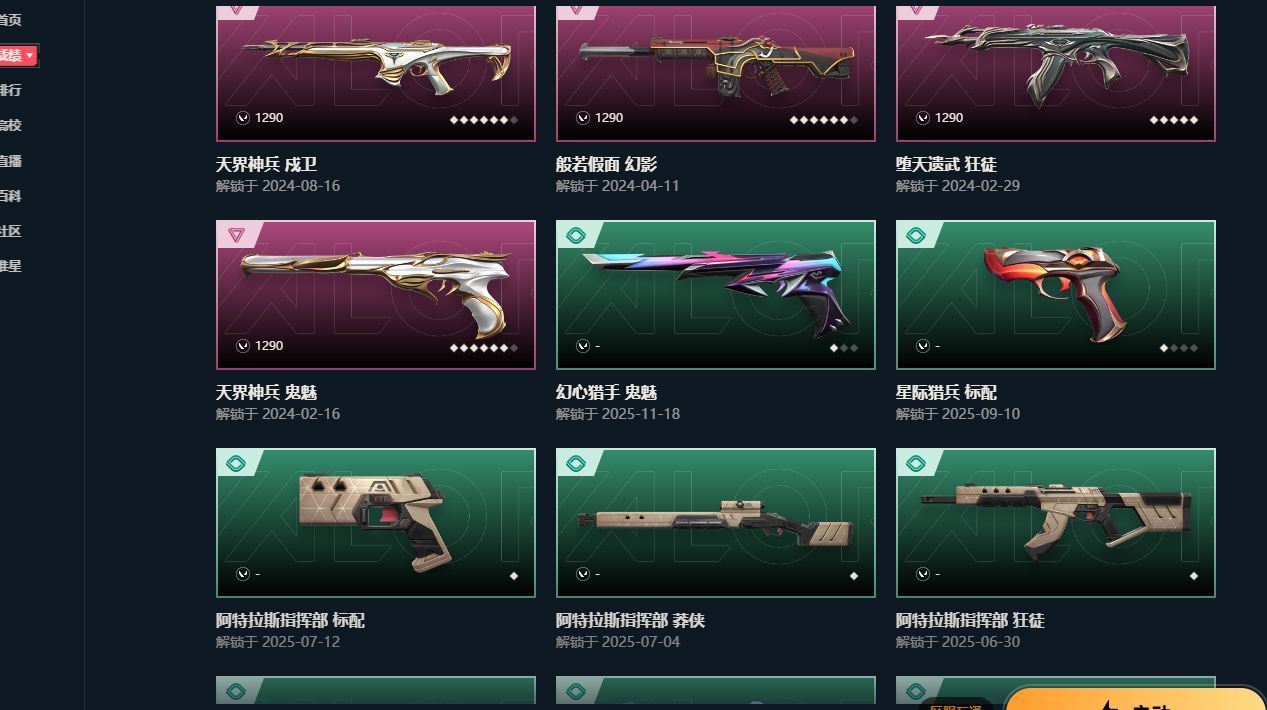Go to the 排行 sidebar menu item
Viewport: 1267px width, 710px height.
point(10,90)
